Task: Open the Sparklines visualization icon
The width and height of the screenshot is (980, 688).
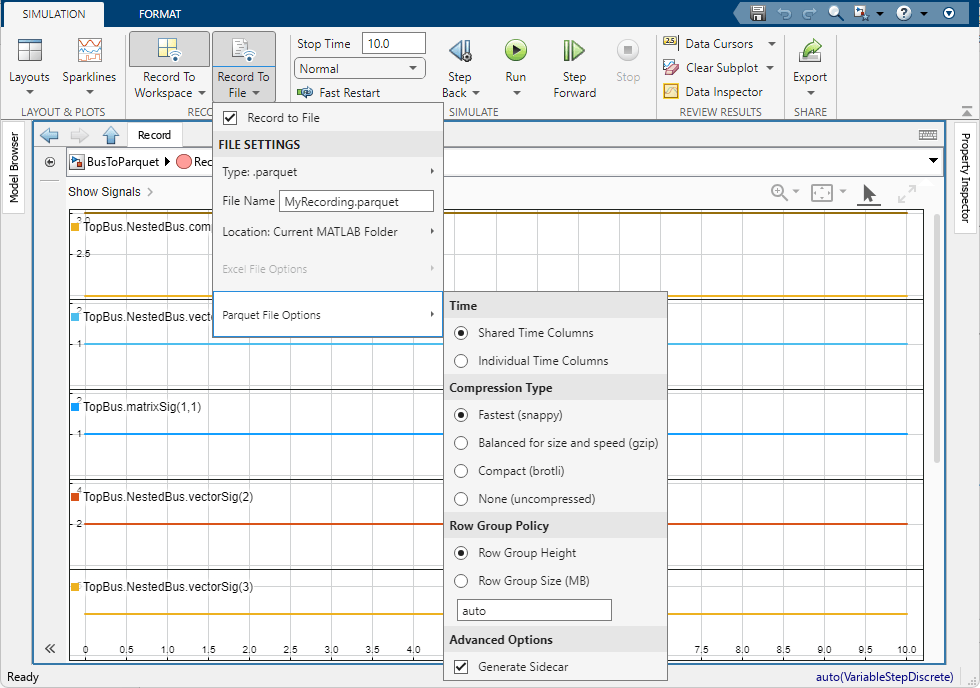Action: point(89,50)
